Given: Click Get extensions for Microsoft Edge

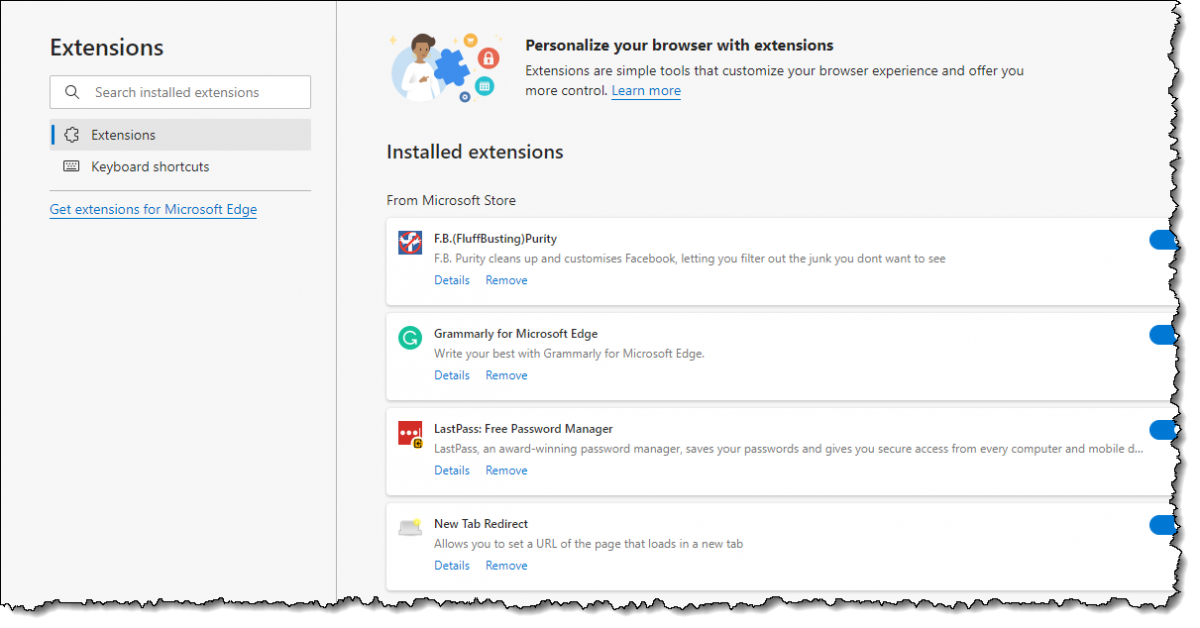Looking at the screenshot, I should pyautogui.click(x=152, y=209).
